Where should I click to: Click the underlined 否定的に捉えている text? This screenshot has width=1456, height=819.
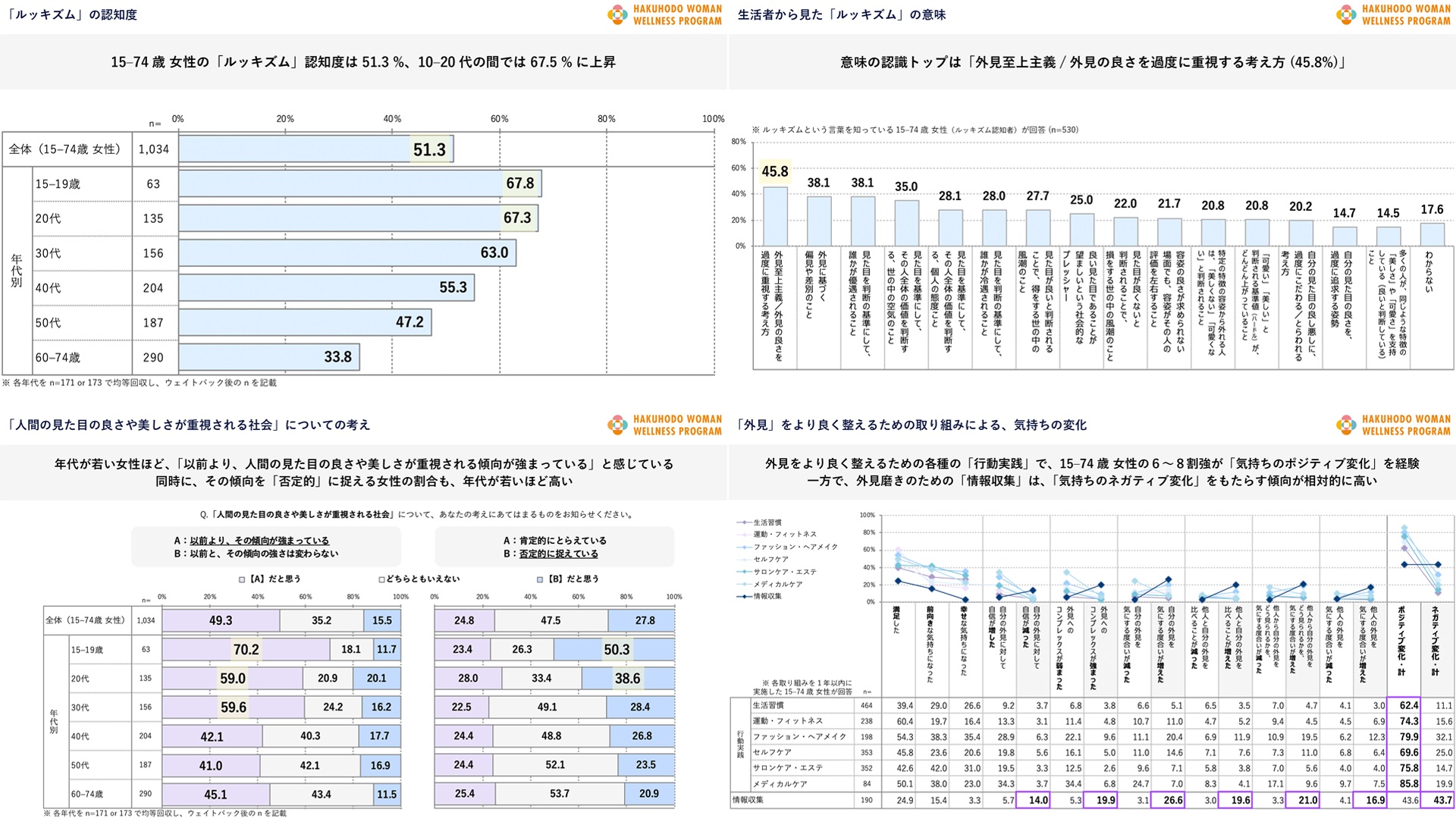[558, 554]
